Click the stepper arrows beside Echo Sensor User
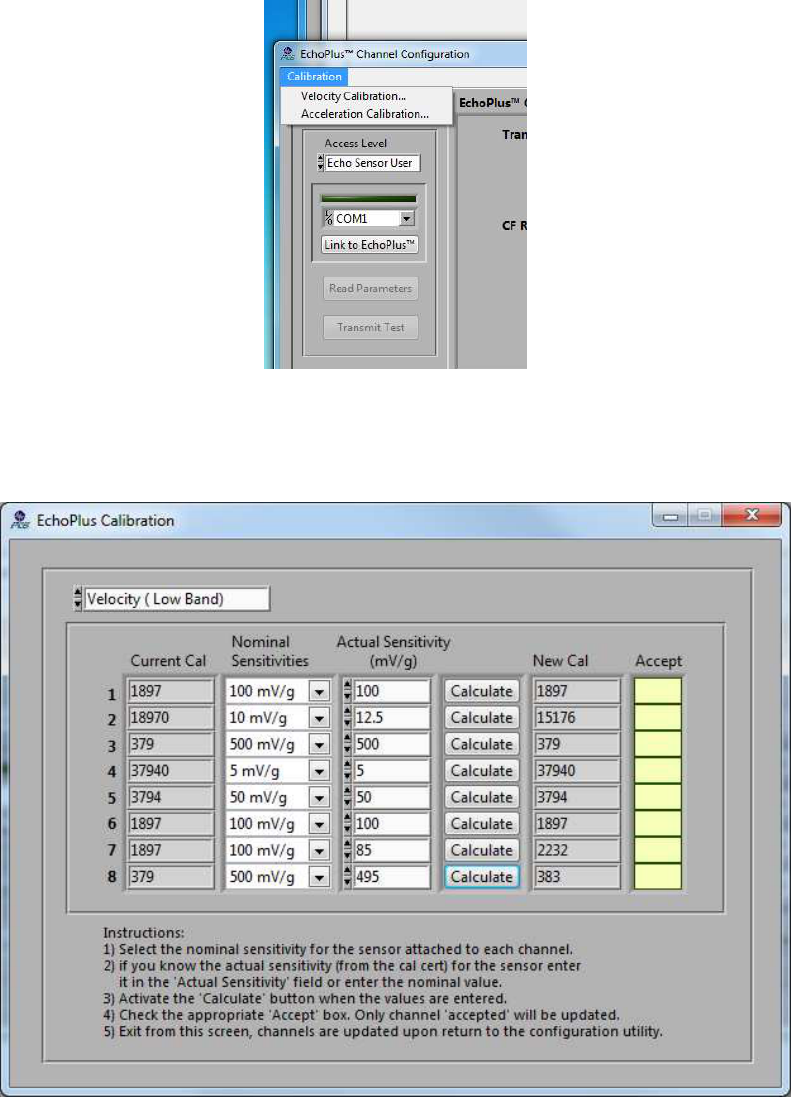Viewport: 791px width, 1097px height. coord(321,163)
